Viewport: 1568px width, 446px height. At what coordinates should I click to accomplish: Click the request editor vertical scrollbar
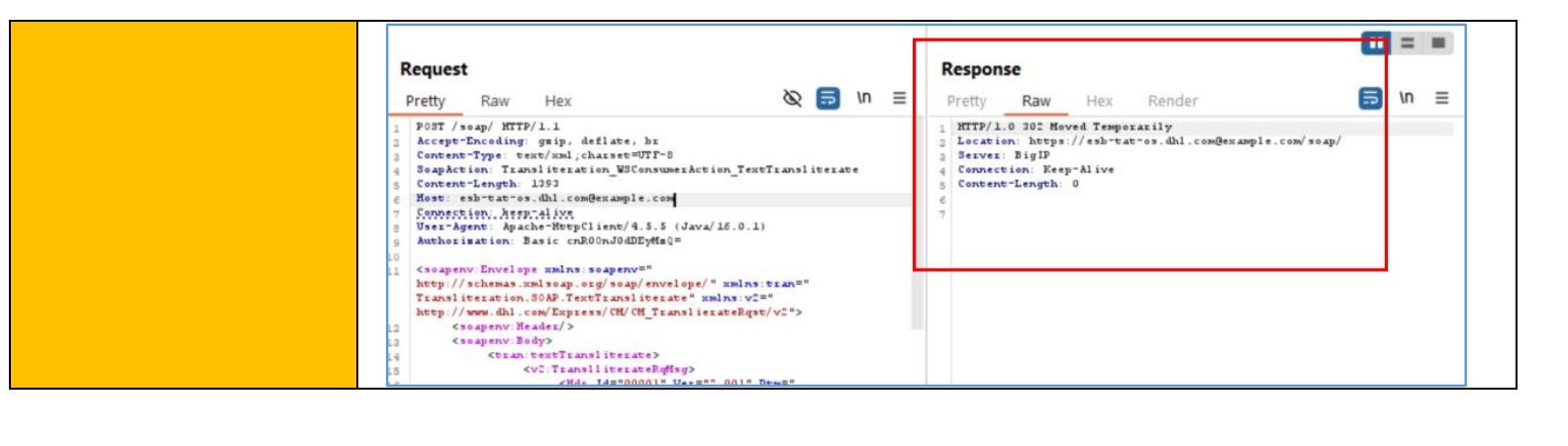pyautogui.click(x=918, y=227)
